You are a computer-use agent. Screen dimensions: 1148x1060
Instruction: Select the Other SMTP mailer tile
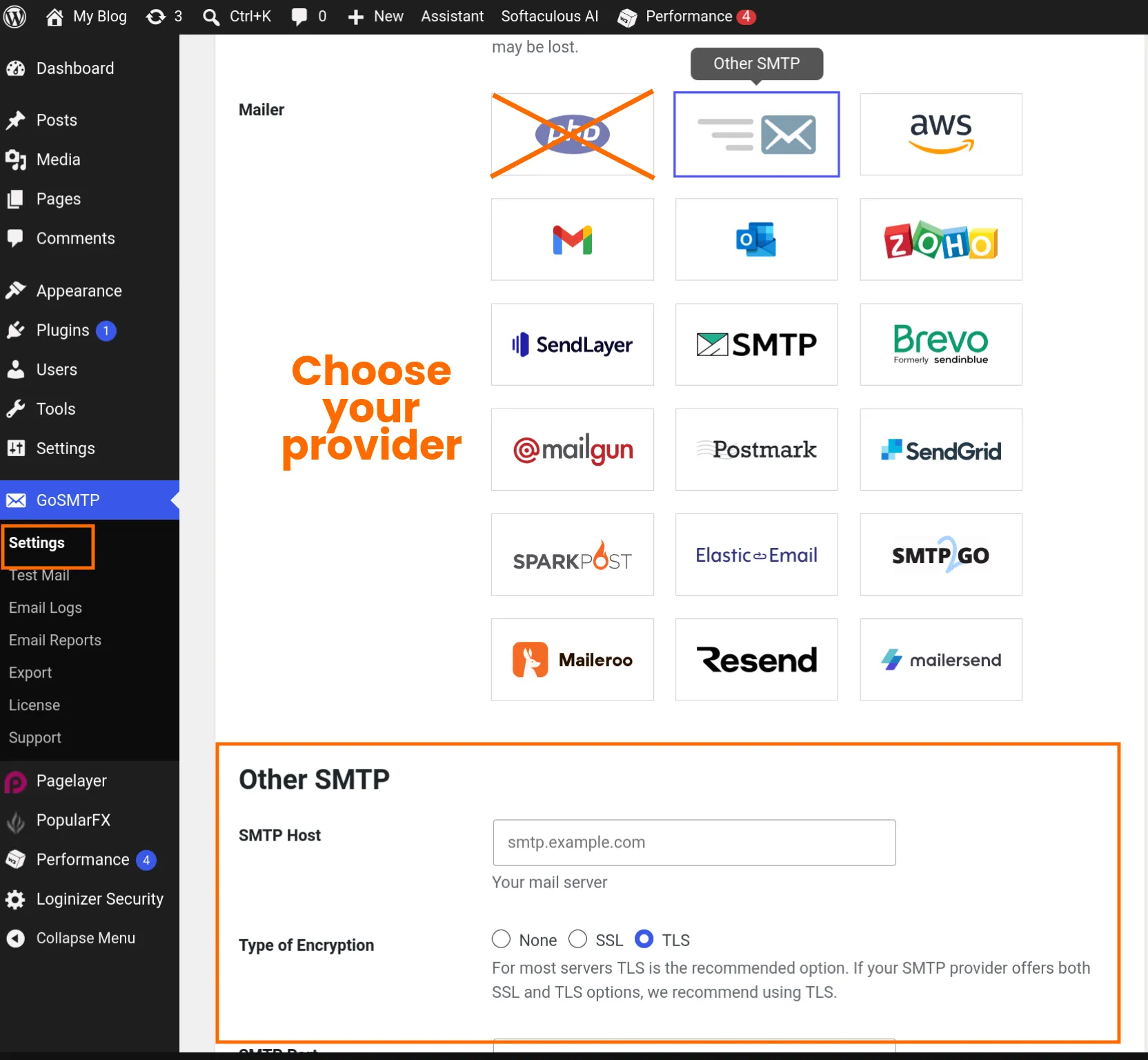coord(757,134)
